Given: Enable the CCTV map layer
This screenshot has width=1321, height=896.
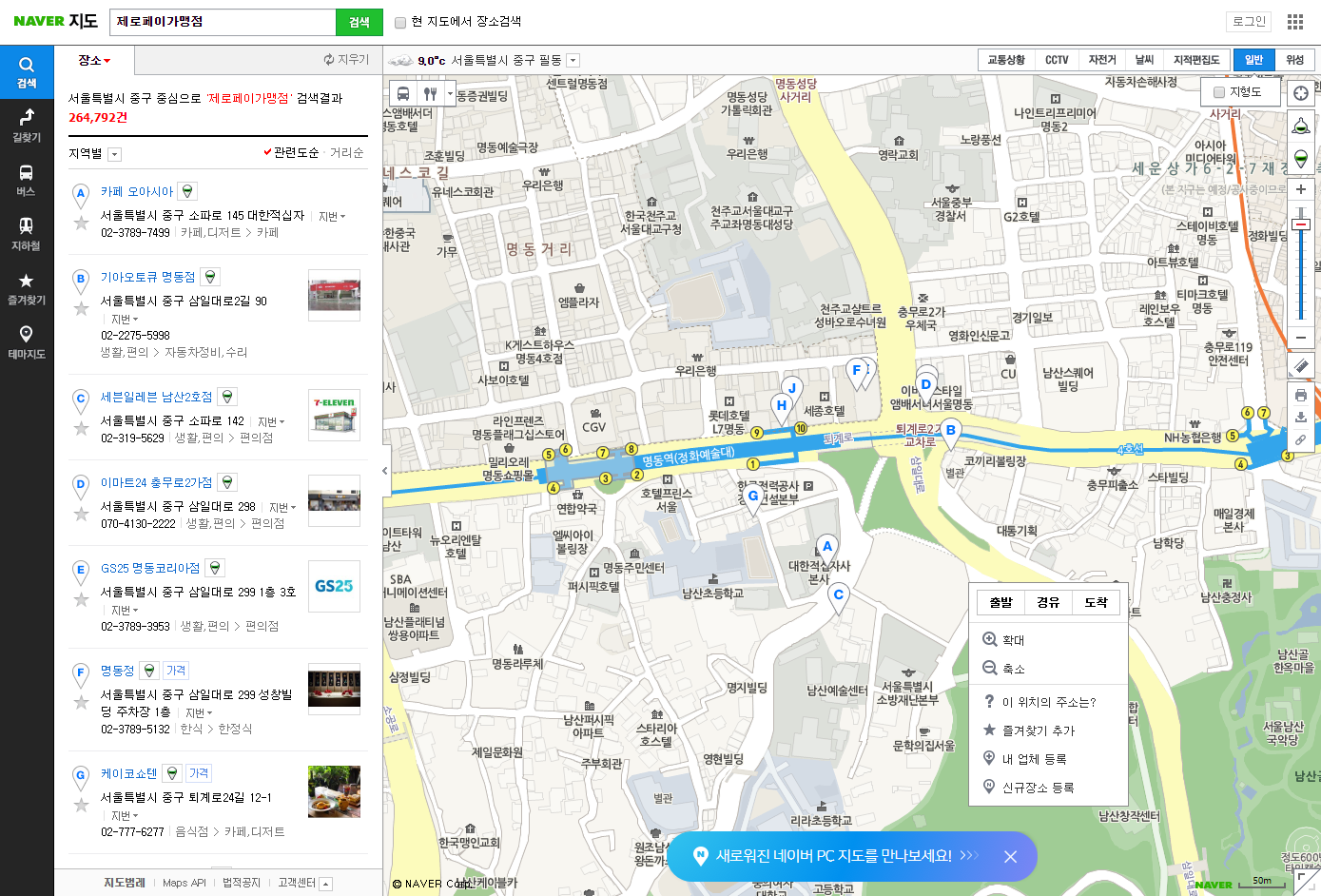Looking at the screenshot, I should tap(1057, 60).
